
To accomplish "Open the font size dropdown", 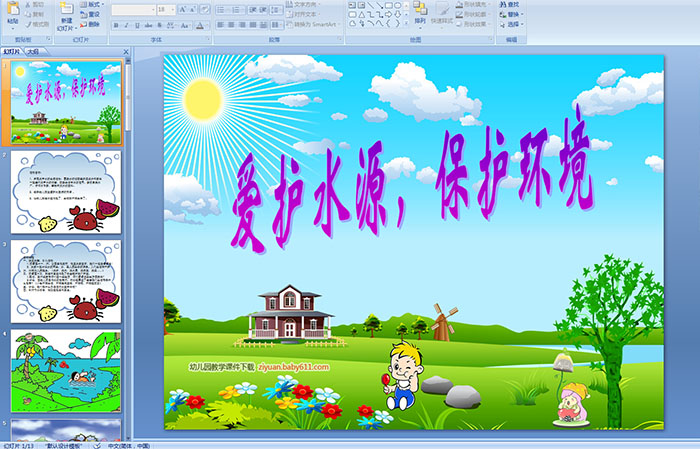I will (x=174, y=9).
